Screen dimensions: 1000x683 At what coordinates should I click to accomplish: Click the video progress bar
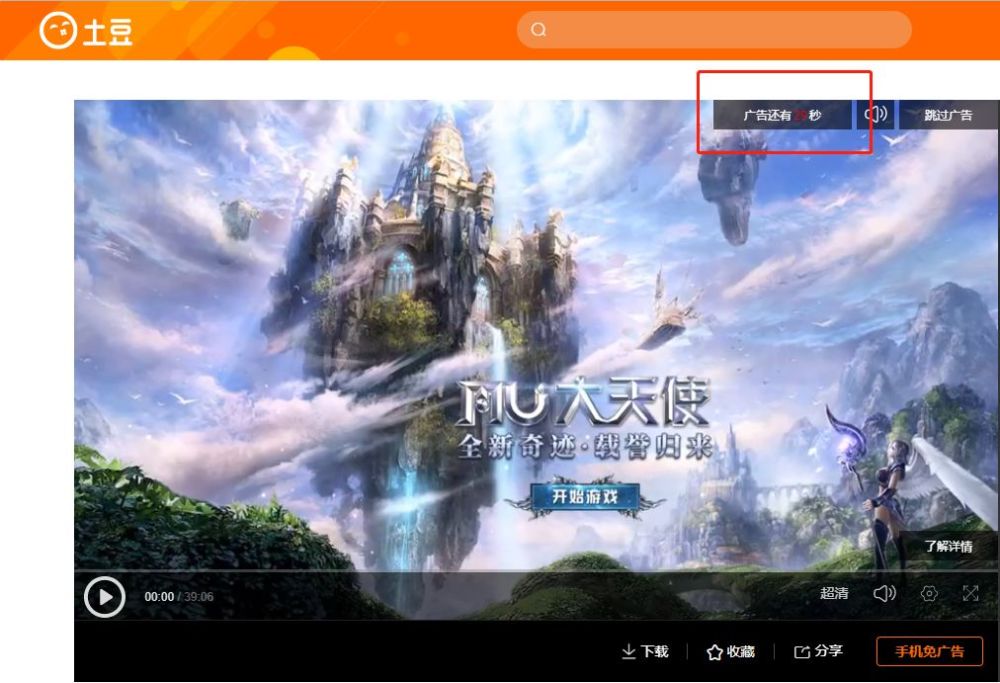coord(536,570)
